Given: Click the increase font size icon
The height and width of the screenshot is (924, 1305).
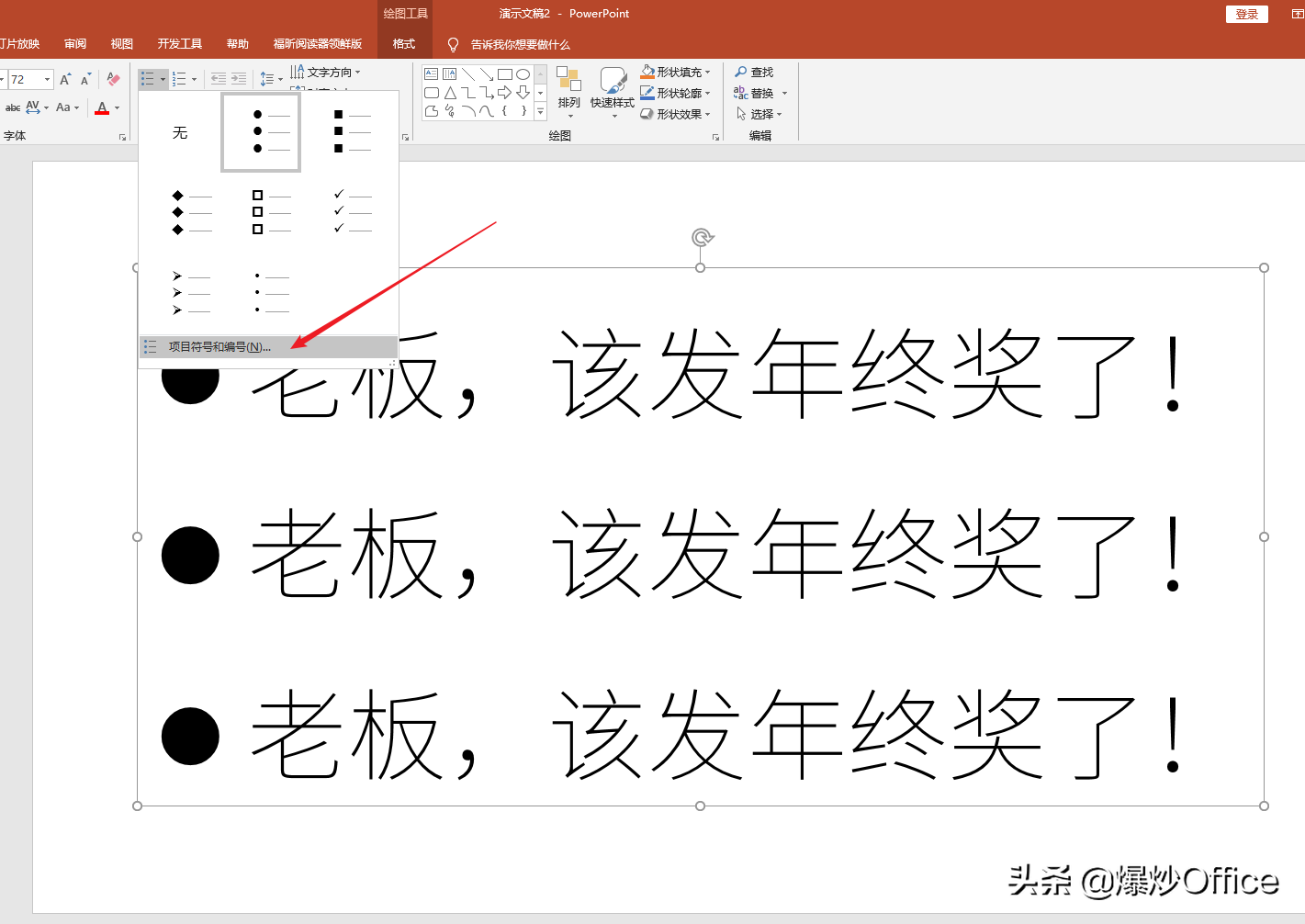Looking at the screenshot, I should click(65, 79).
